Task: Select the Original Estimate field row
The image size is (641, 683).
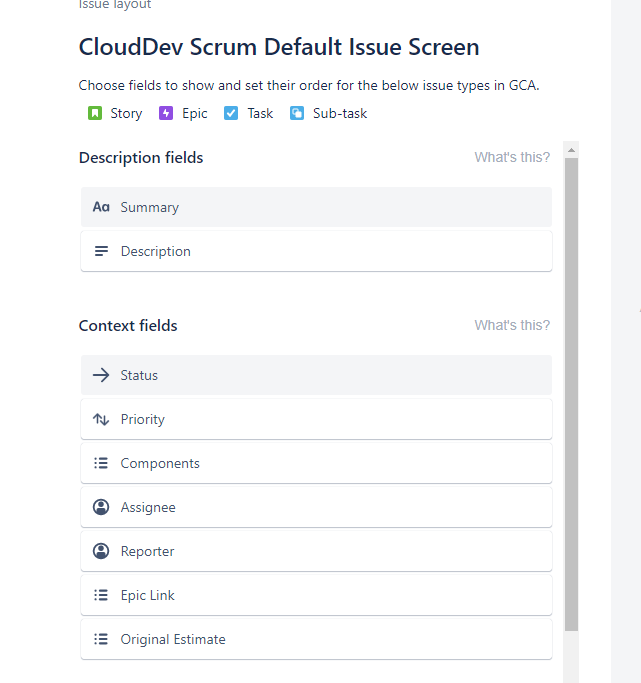Action: (x=317, y=639)
